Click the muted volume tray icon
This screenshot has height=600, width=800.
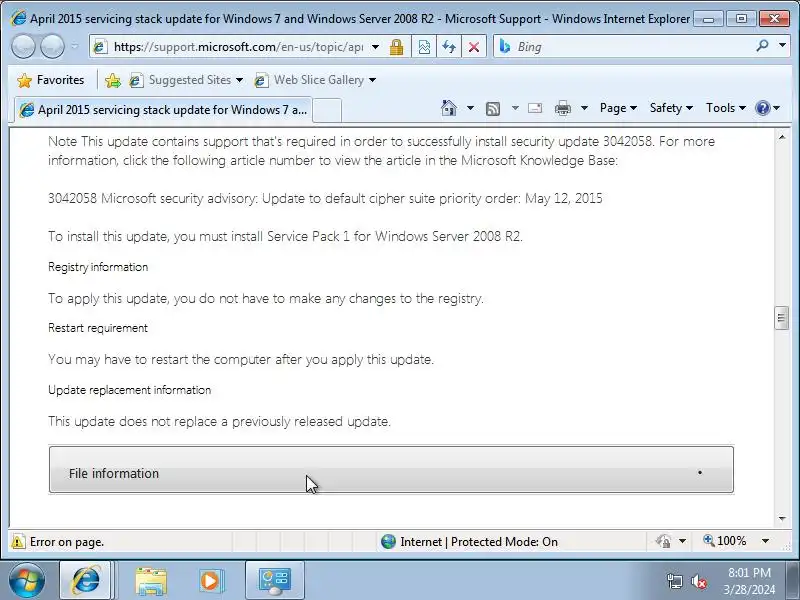point(698,581)
